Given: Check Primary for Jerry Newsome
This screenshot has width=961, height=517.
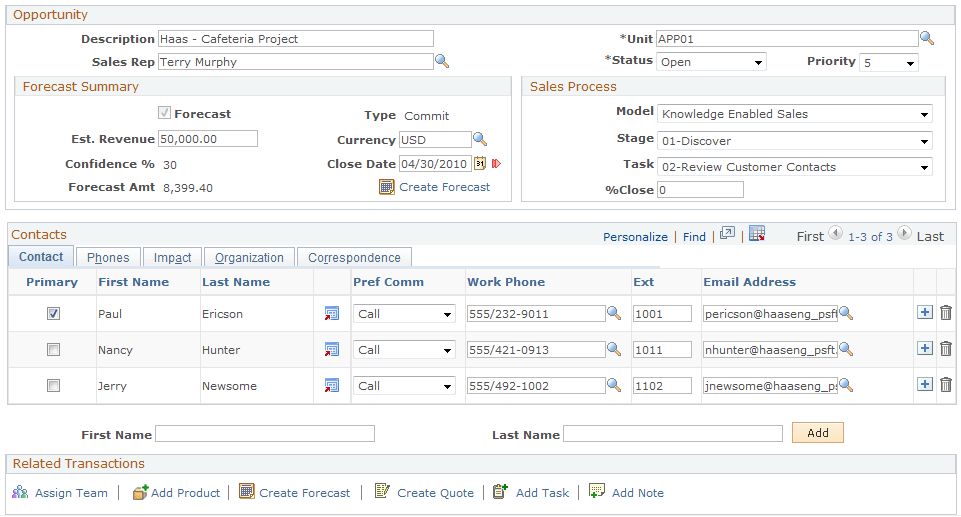Looking at the screenshot, I should coord(53,386).
